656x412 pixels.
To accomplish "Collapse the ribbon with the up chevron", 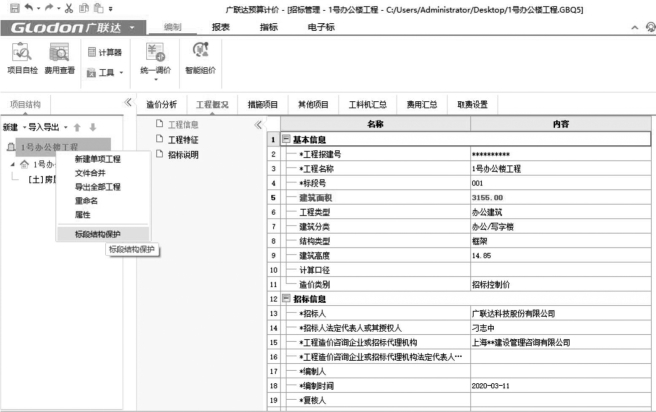I will (635, 28).
